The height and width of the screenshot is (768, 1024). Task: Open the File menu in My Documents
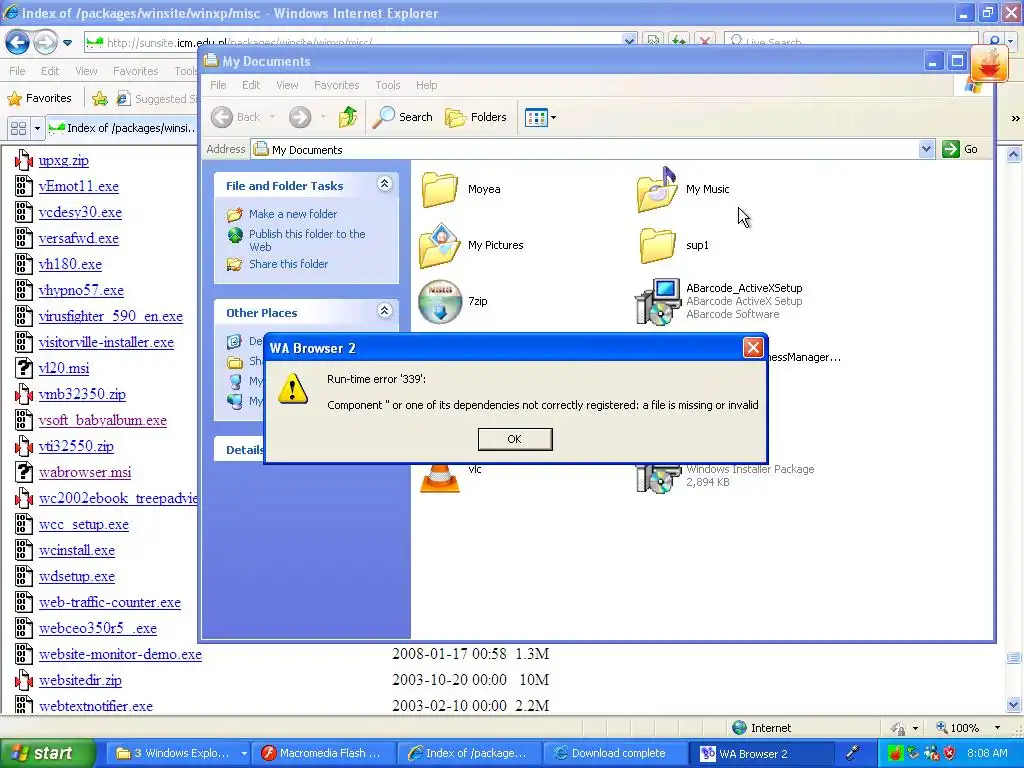point(218,85)
